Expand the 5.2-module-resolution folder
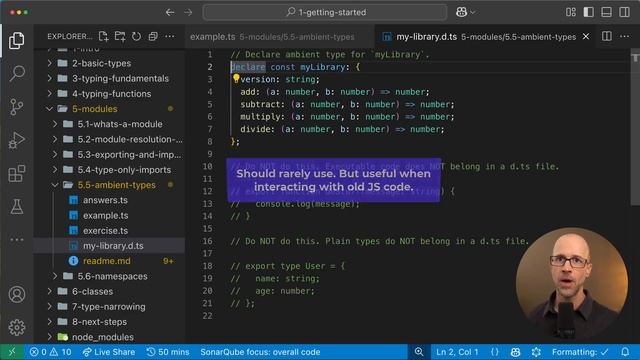640x360 pixels. coord(109,139)
